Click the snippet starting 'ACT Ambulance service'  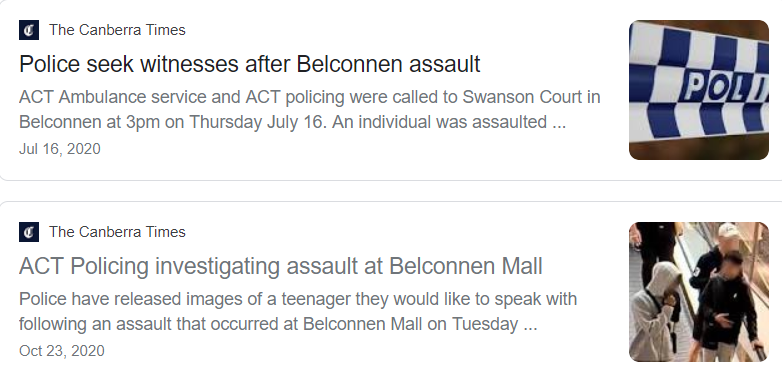point(309,109)
